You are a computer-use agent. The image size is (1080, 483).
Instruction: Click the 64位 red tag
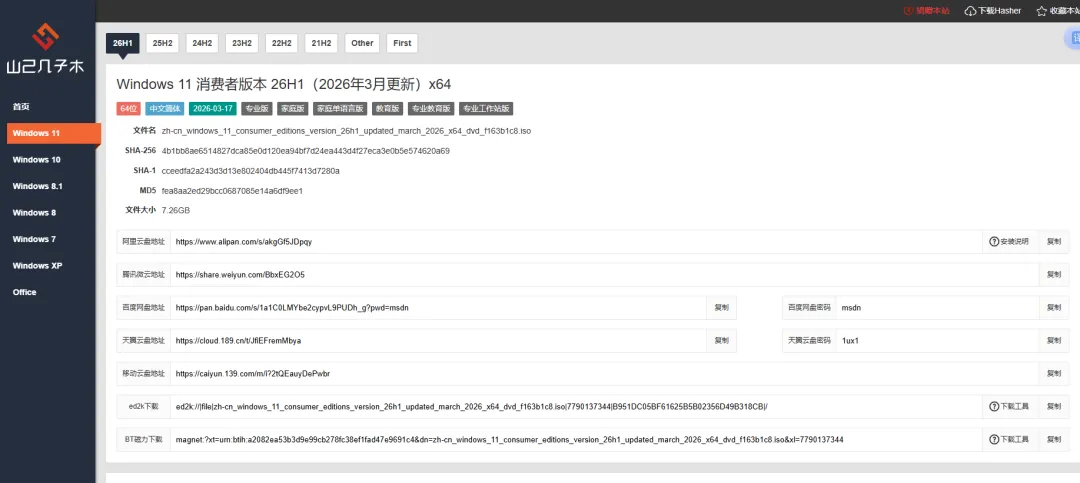129,109
